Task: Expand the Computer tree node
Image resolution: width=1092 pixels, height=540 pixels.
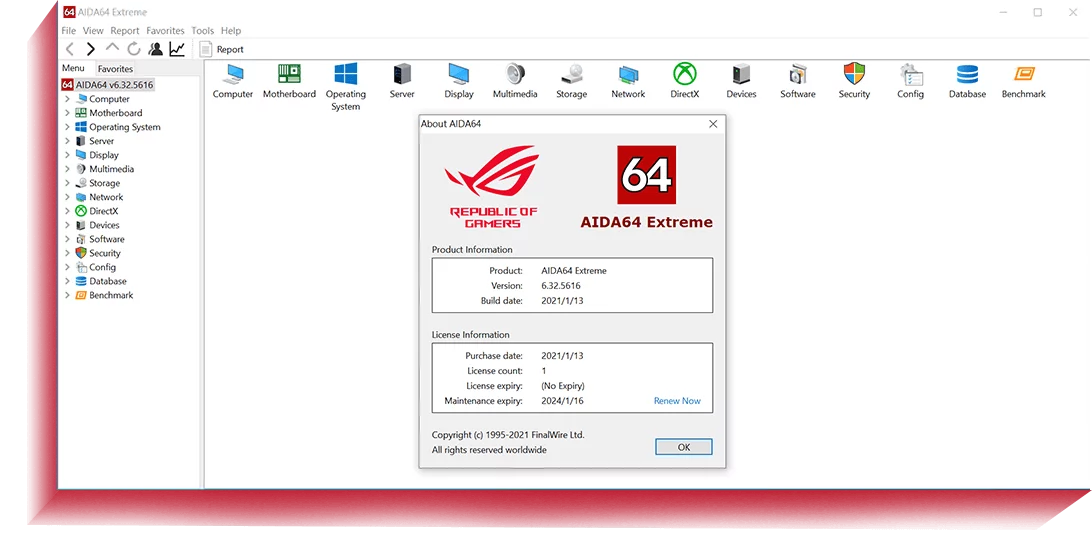Action: click(x=68, y=99)
